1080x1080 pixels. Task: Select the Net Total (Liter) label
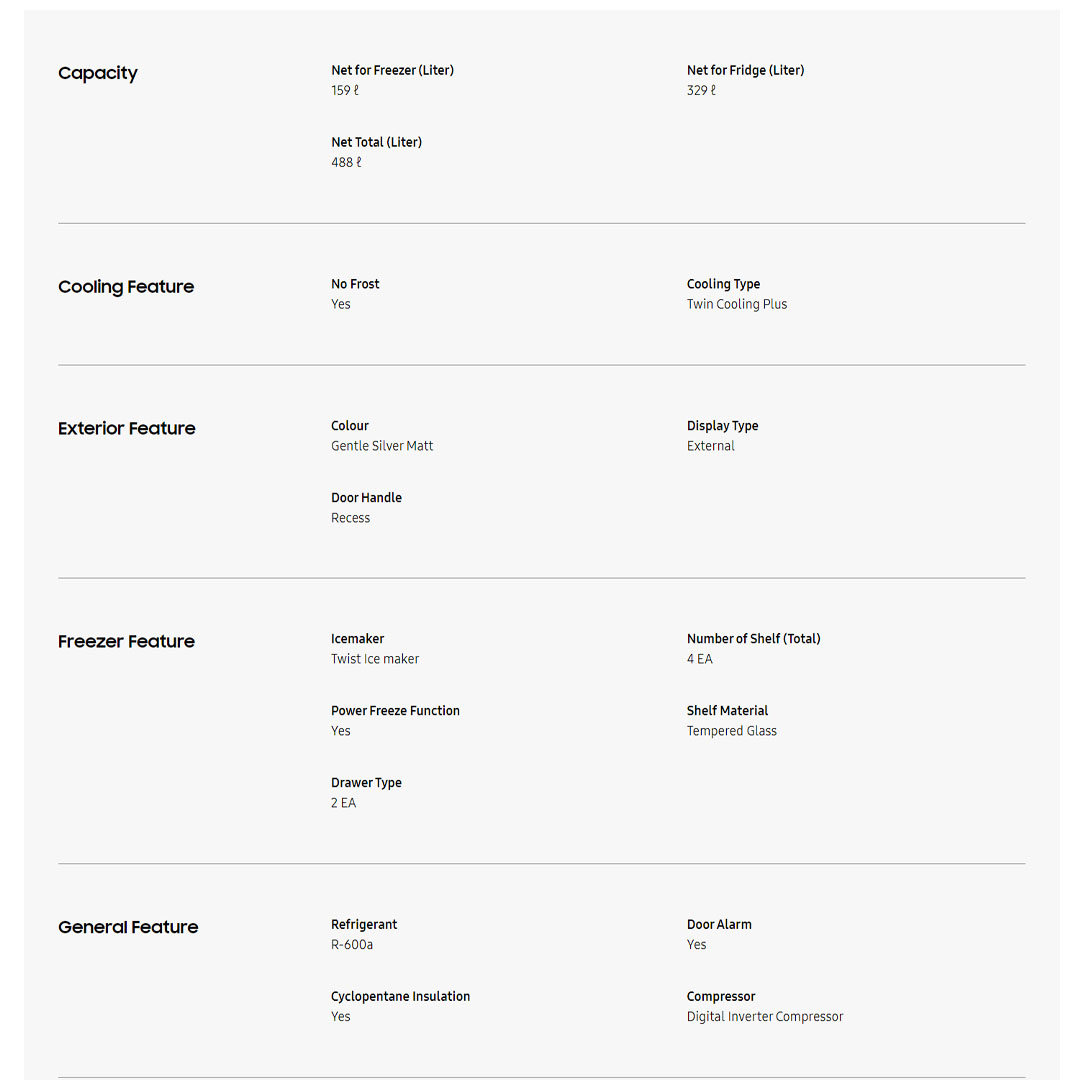tap(376, 142)
